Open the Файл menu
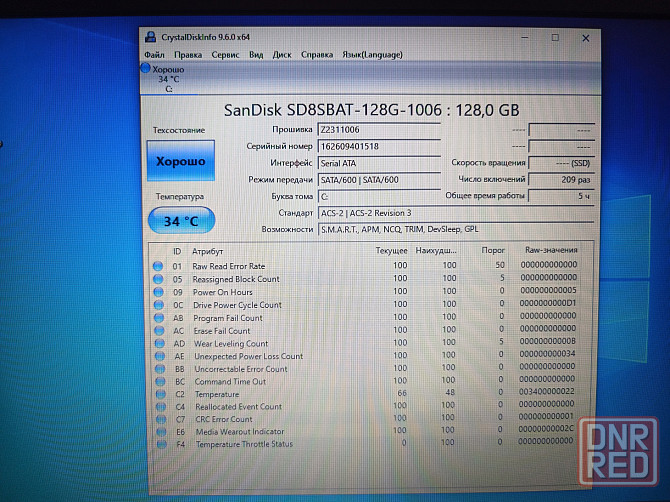This screenshot has height=502, width=670. [x=154, y=55]
